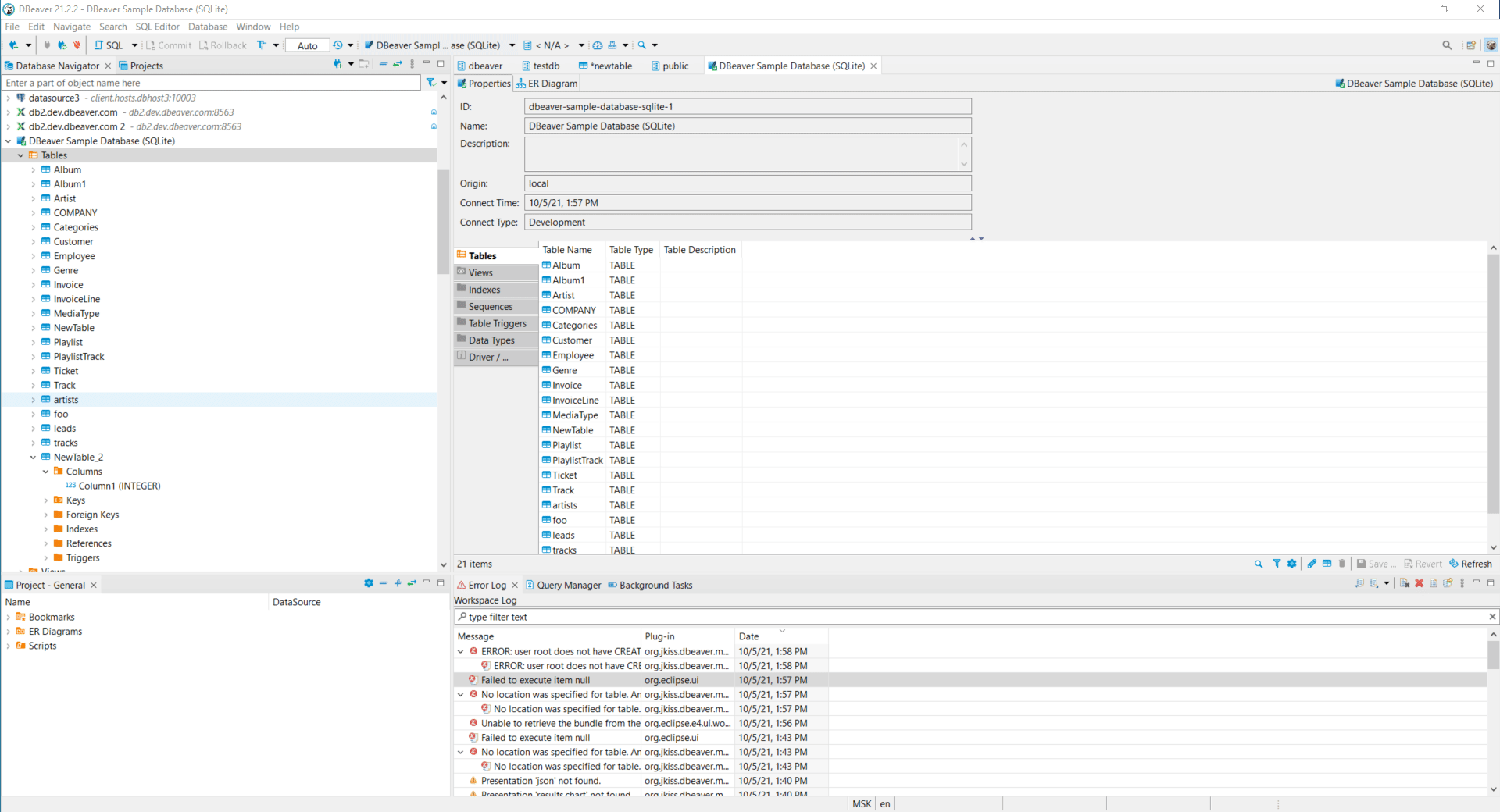The width and height of the screenshot is (1500, 812).
Task: Expand the ER Diagrams project node
Action: click(x=9, y=632)
